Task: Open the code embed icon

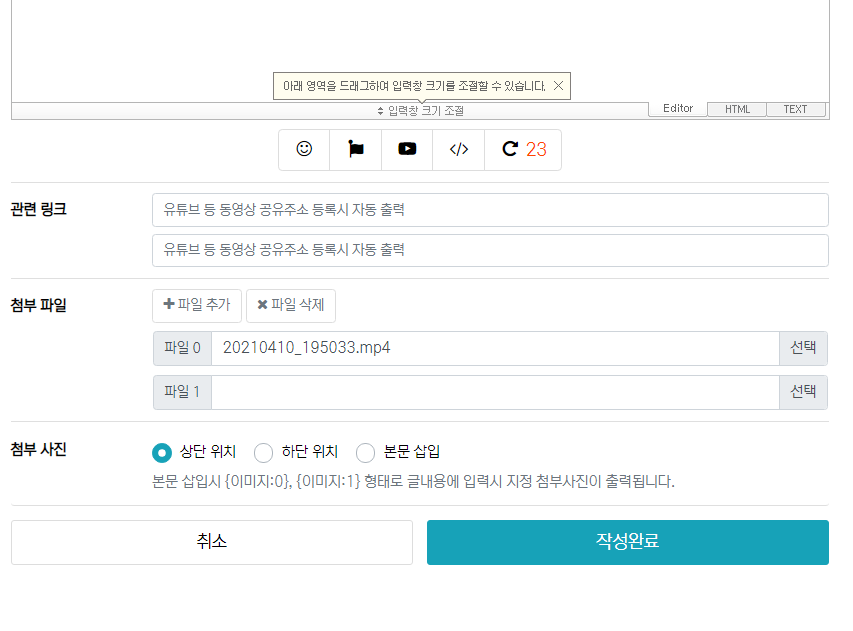Action: (x=459, y=150)
